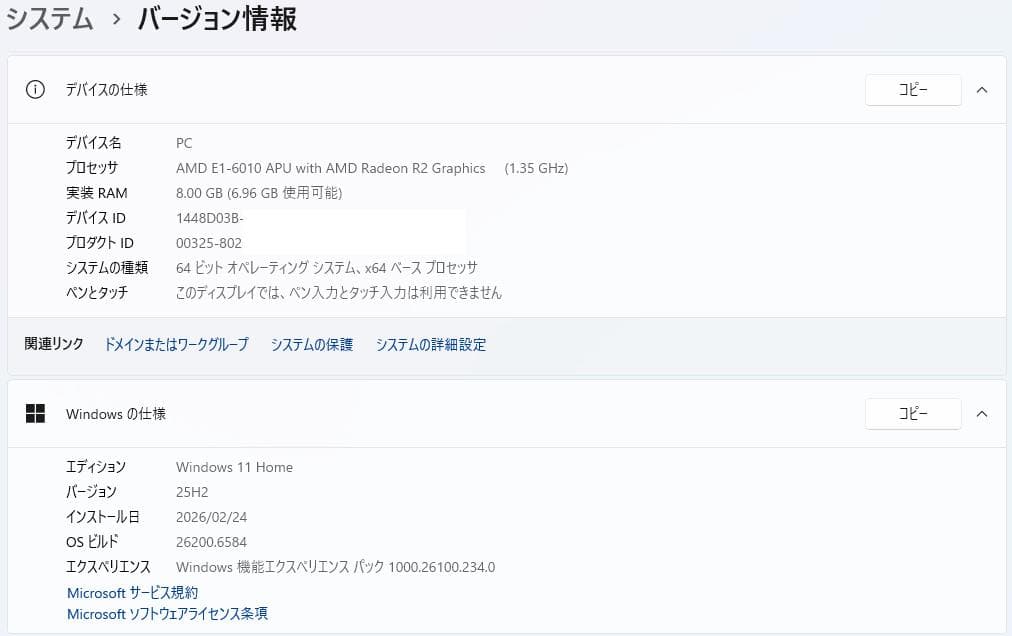Go back to システム in breadcrumb
This screenshot has height=636, width=1012.
pos(50,18)
